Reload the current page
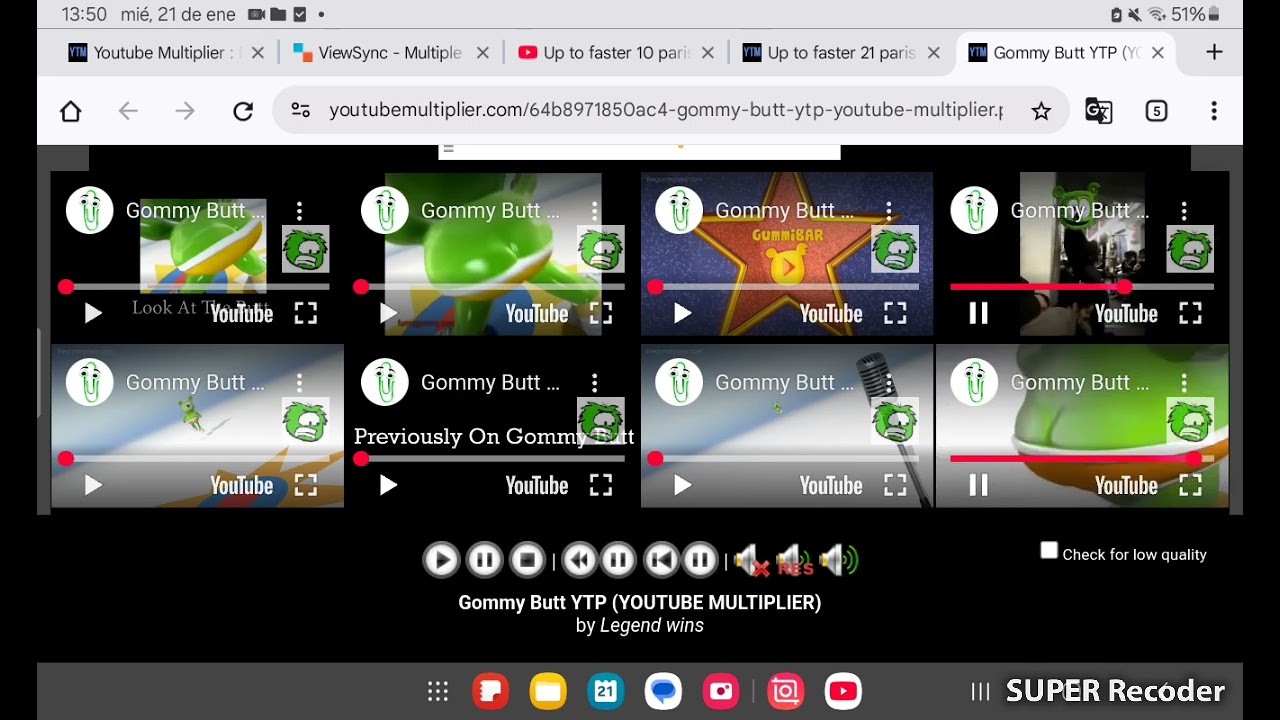Image resolution: width=1280 pixels, height=720 pixels. [x=243, y=111]
